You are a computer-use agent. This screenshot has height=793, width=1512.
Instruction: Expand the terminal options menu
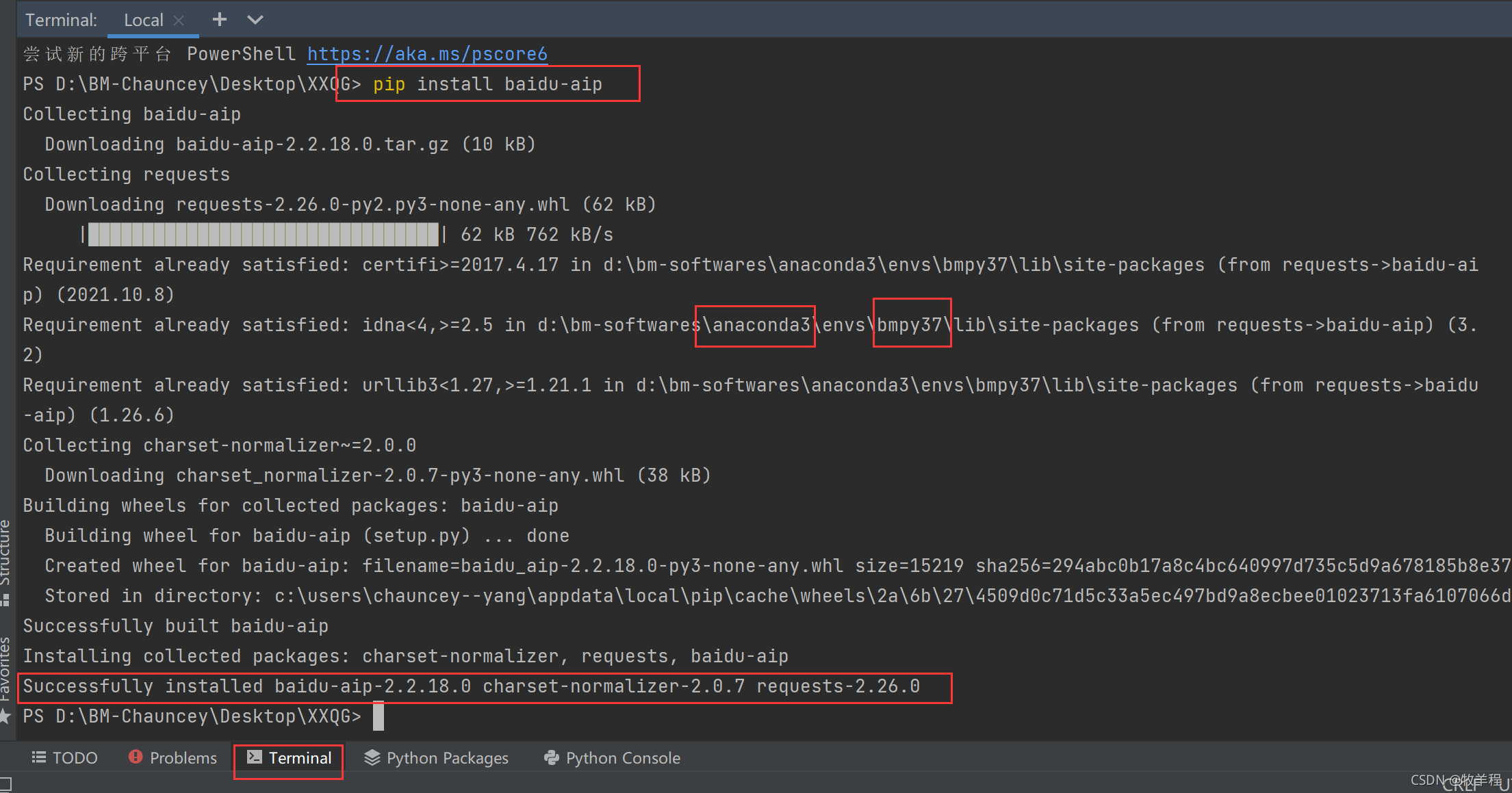(258, 19)
